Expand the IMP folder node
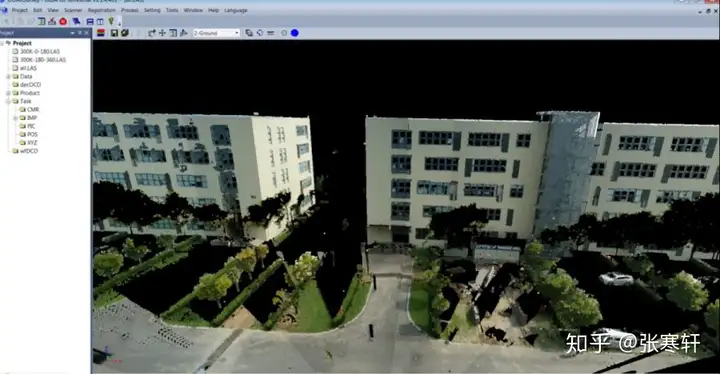This screenshot has width=720, height=374. [15, 118]
